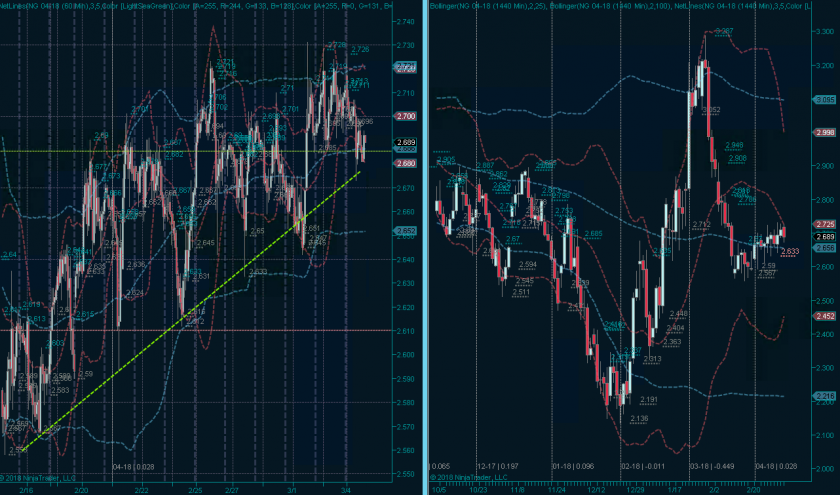Click red 2.452 price marker on right chart

(824, 316)
